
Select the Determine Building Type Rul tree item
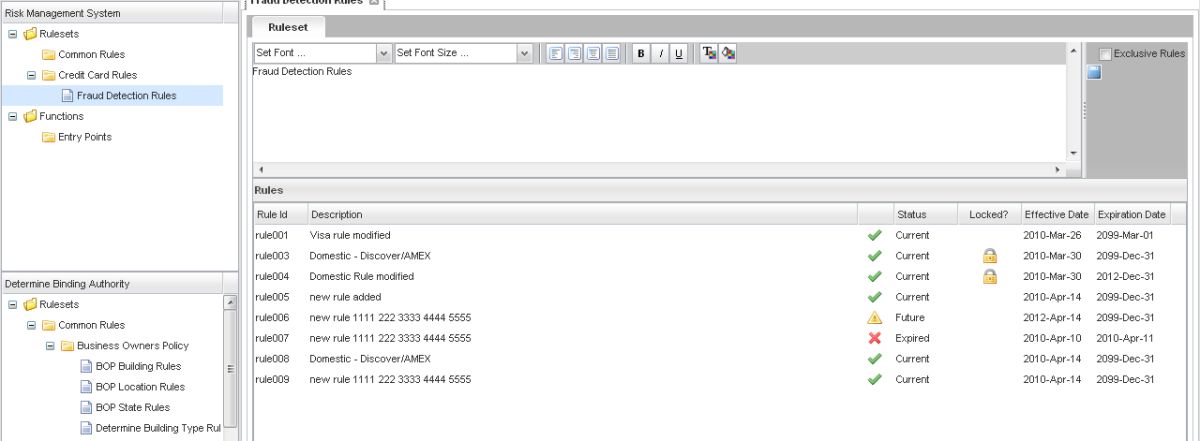(158, 428)
